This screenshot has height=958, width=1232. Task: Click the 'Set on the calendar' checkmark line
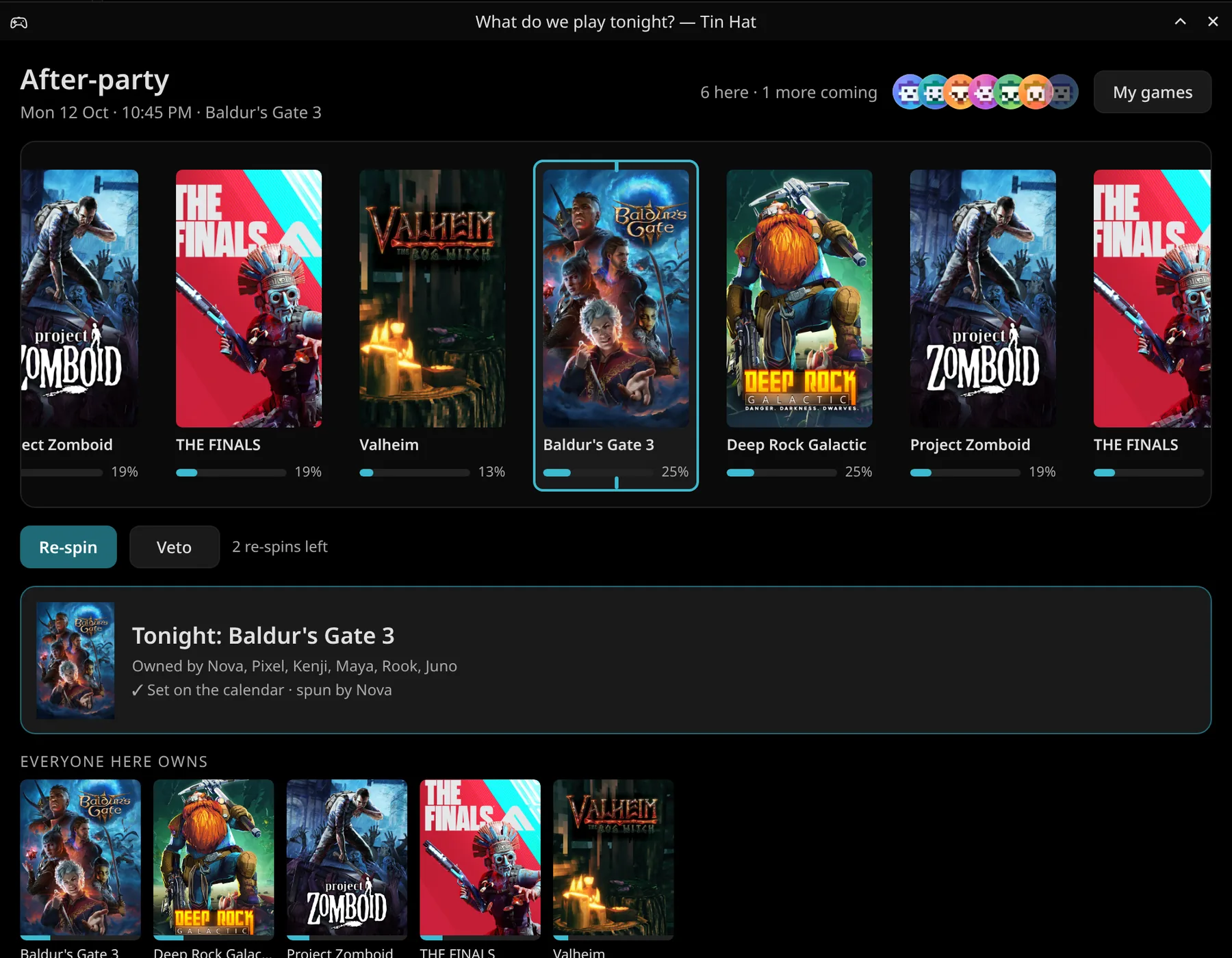coord(261,690)
